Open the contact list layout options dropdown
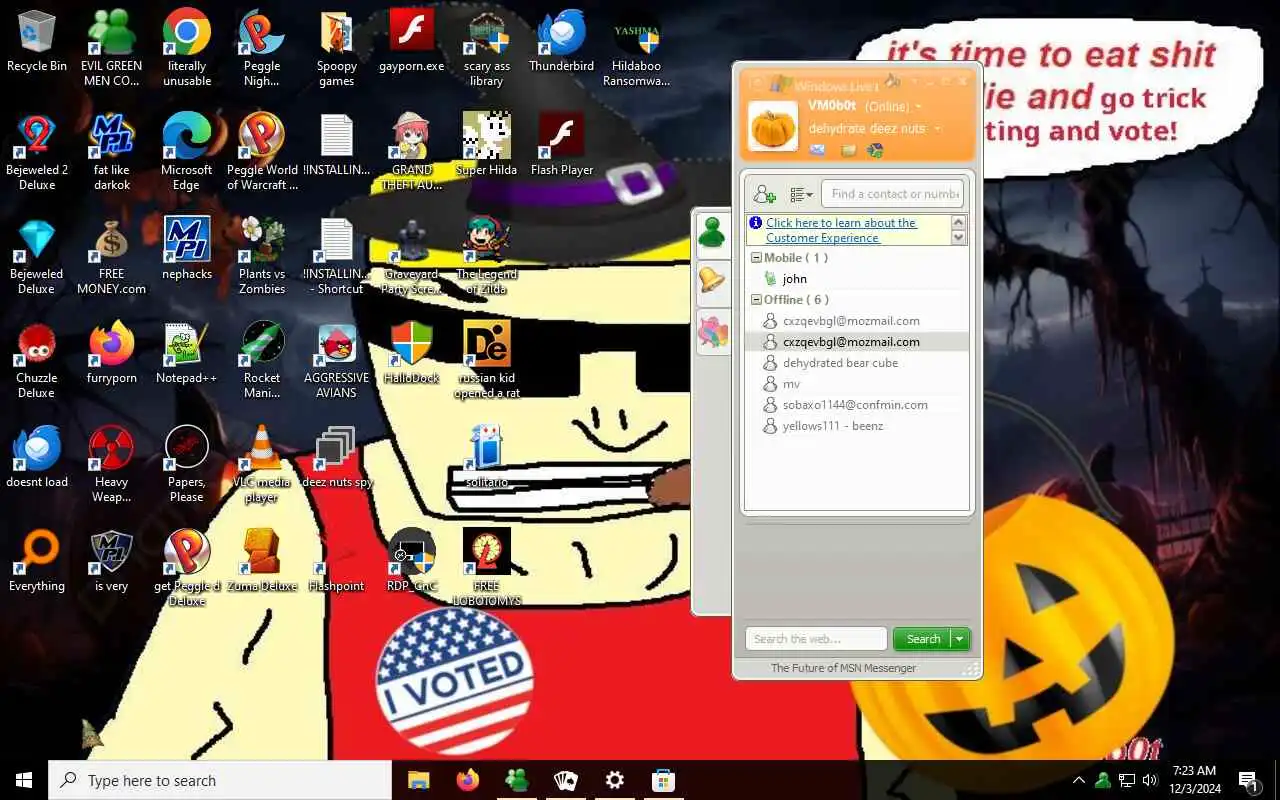1280x800 pixels. click(x=801, y=194)
